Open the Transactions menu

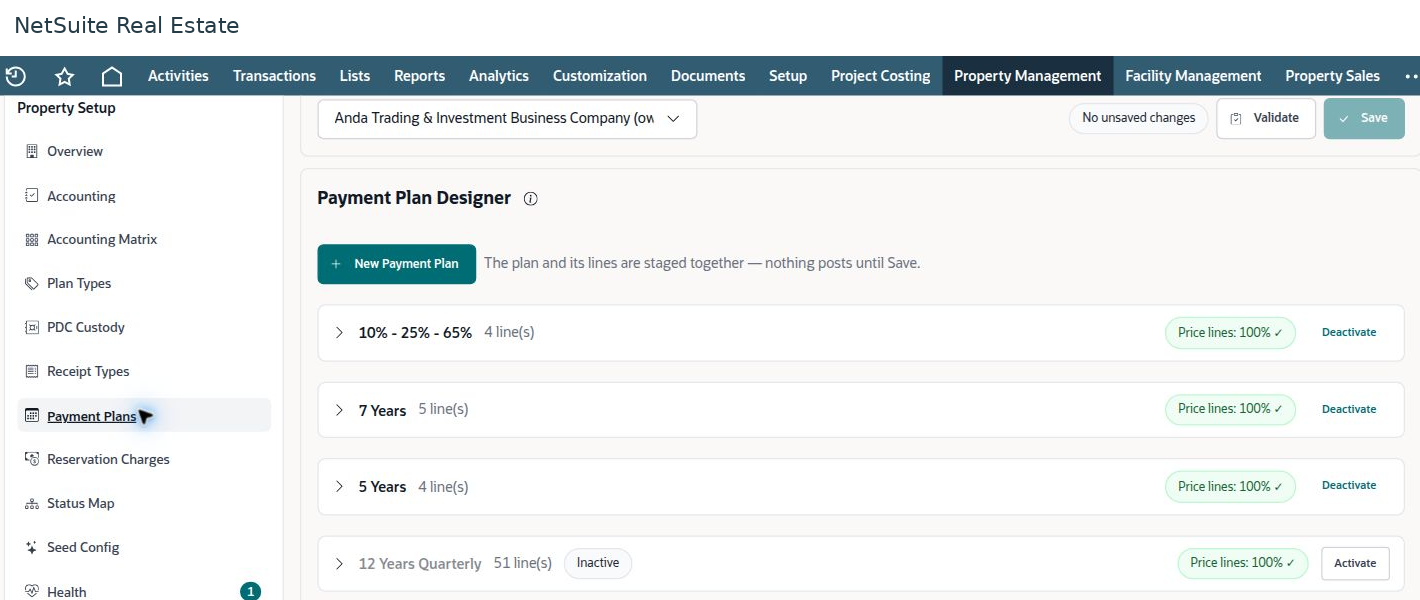274,76
